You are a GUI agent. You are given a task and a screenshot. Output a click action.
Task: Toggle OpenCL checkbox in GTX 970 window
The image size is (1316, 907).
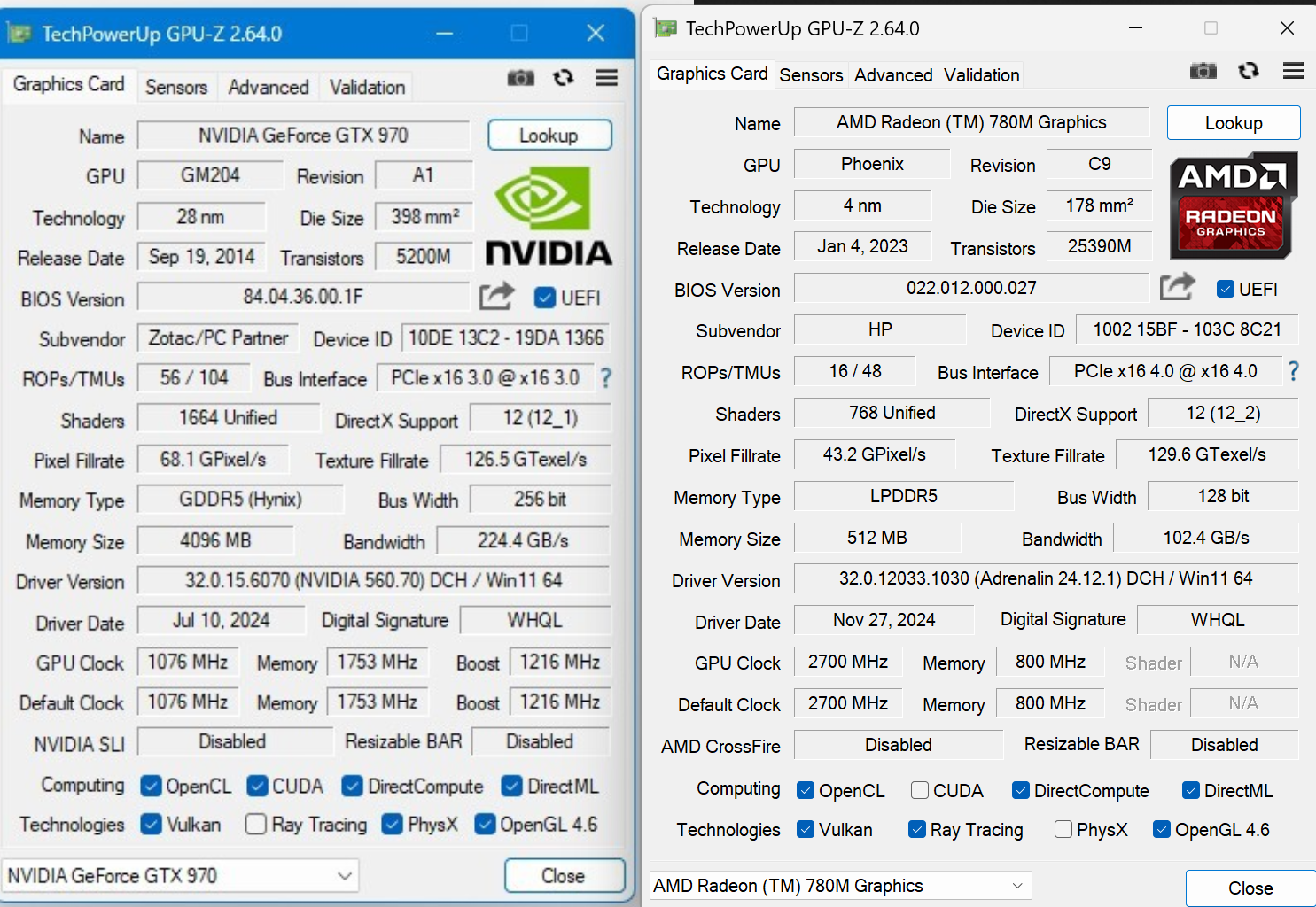point(151,786)
